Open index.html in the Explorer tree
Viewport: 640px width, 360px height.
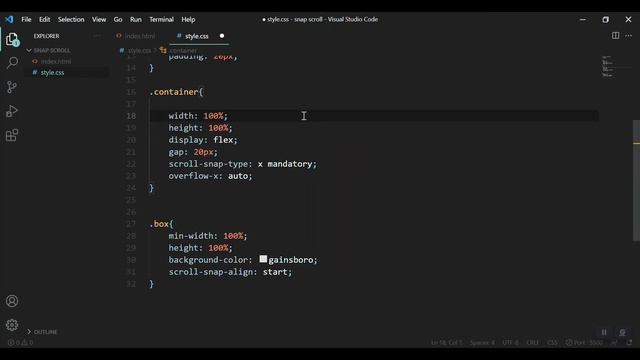[56, 61]
